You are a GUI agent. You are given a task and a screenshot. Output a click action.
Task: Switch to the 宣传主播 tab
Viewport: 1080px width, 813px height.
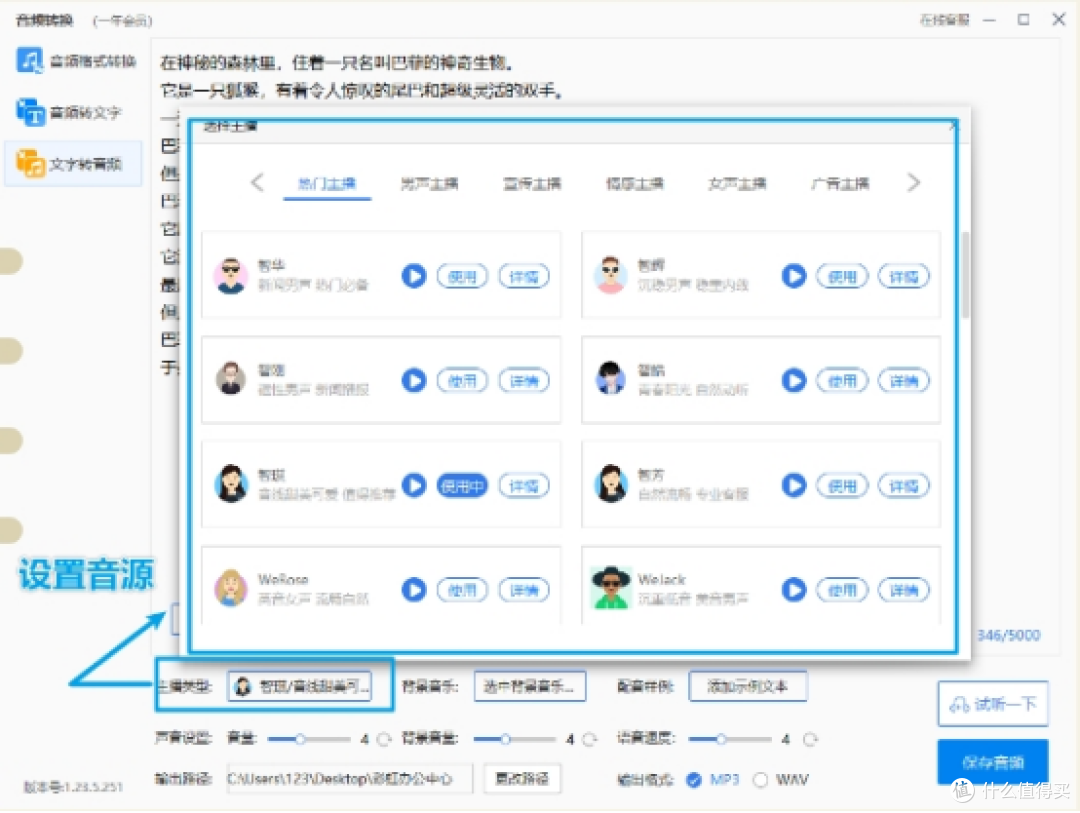[532, 184]
